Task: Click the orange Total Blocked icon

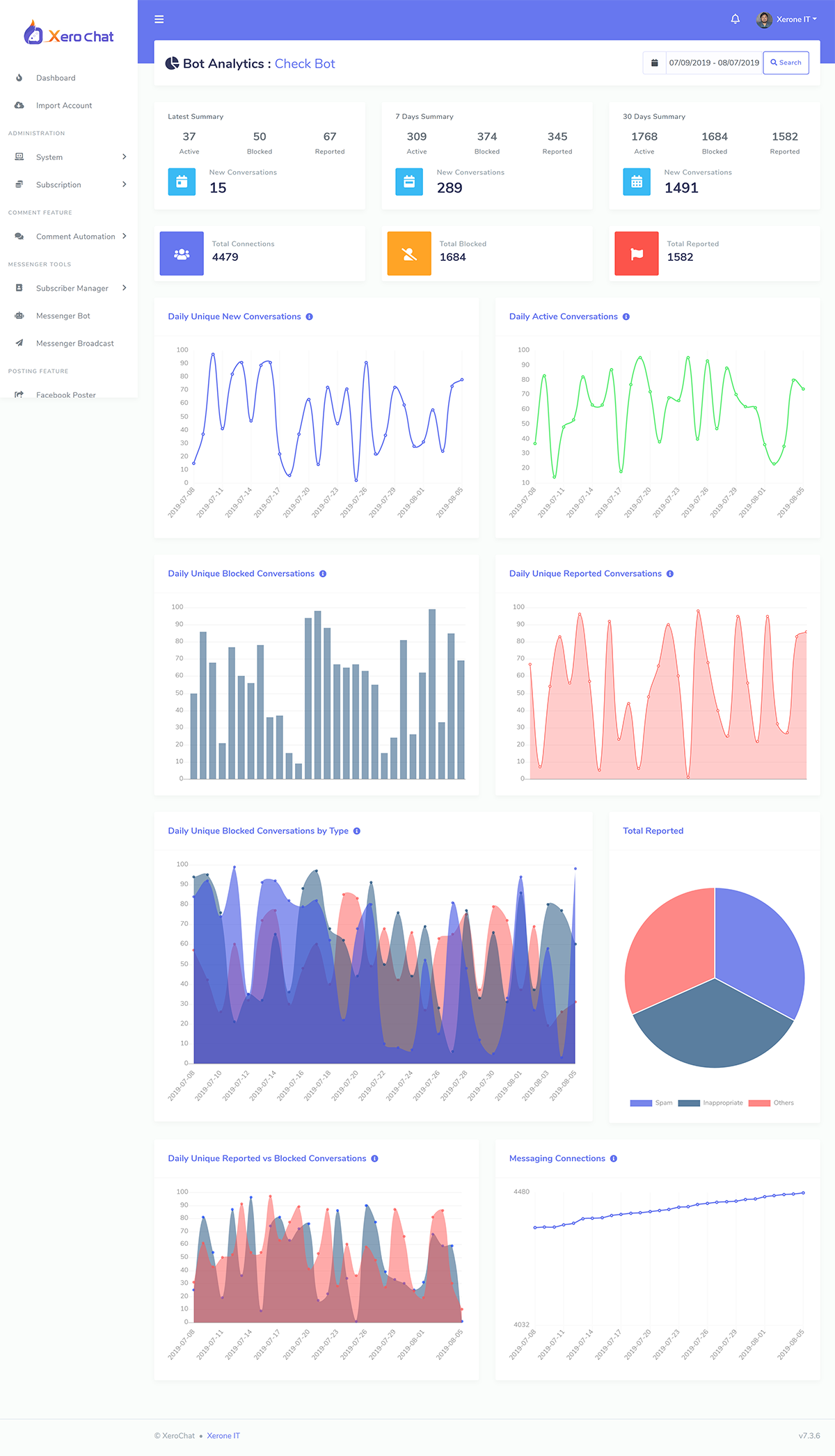Action: [409, 253]
